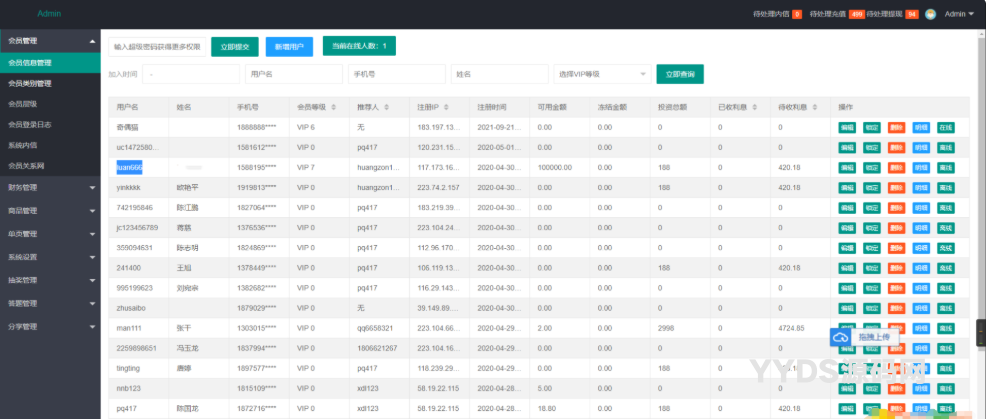This screenshot has width=988, height=419.
Task: Open the Admin account dropdown menu
Action: click(959, 14)
